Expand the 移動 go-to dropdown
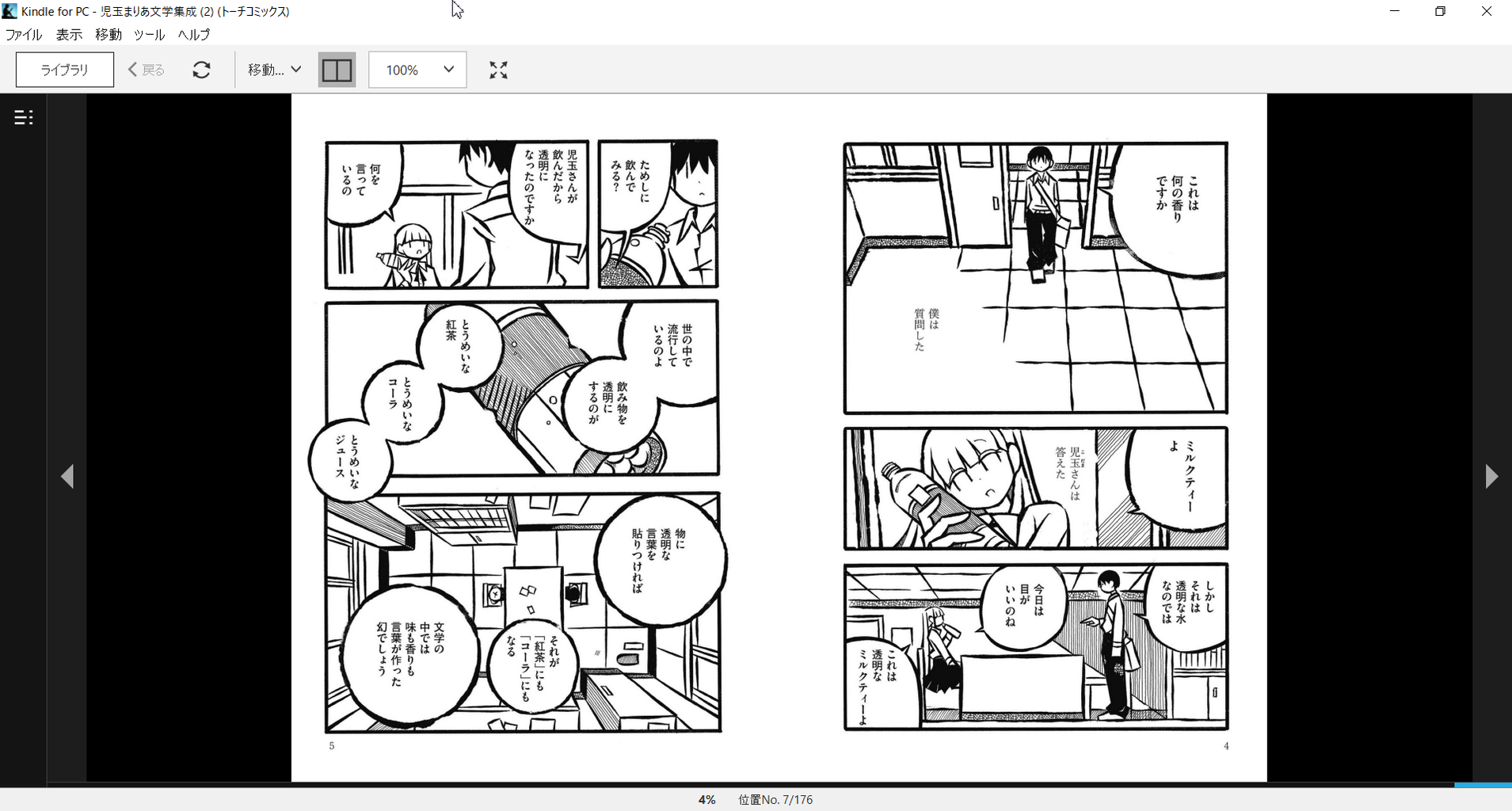 (274, 70)
